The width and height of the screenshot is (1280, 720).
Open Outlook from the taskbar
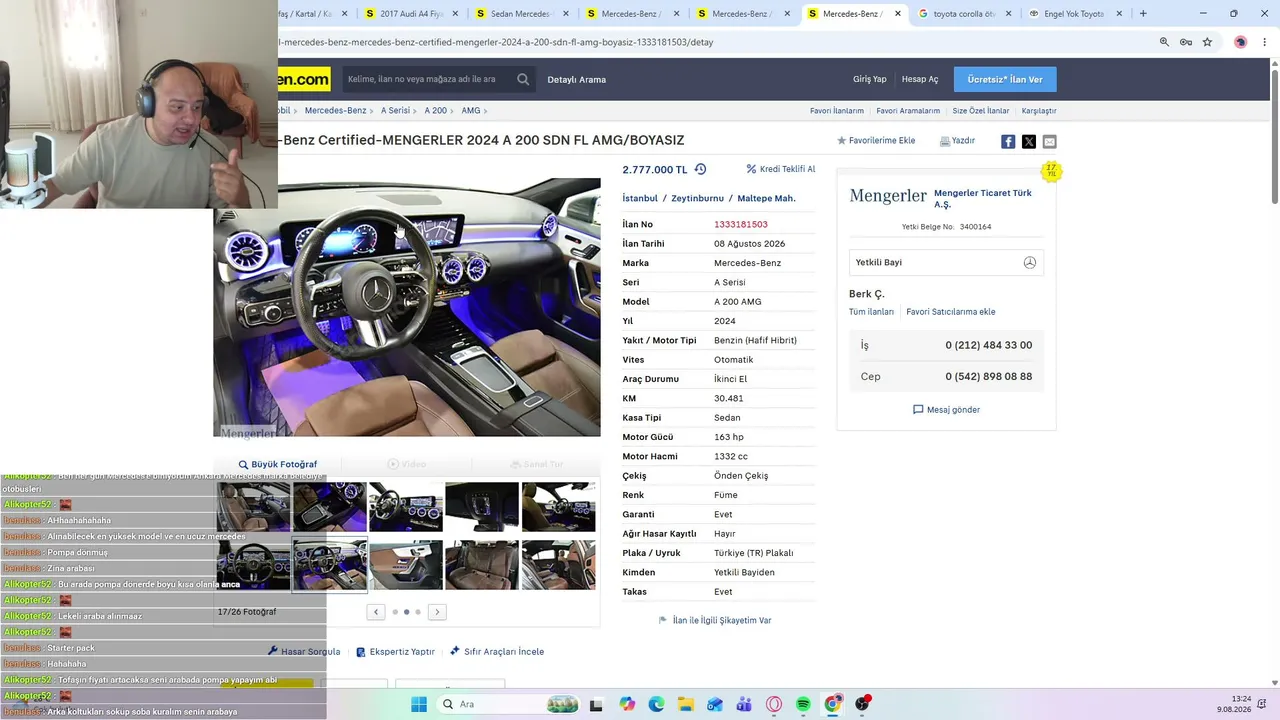pyautogui.click(x=715, y=704)
